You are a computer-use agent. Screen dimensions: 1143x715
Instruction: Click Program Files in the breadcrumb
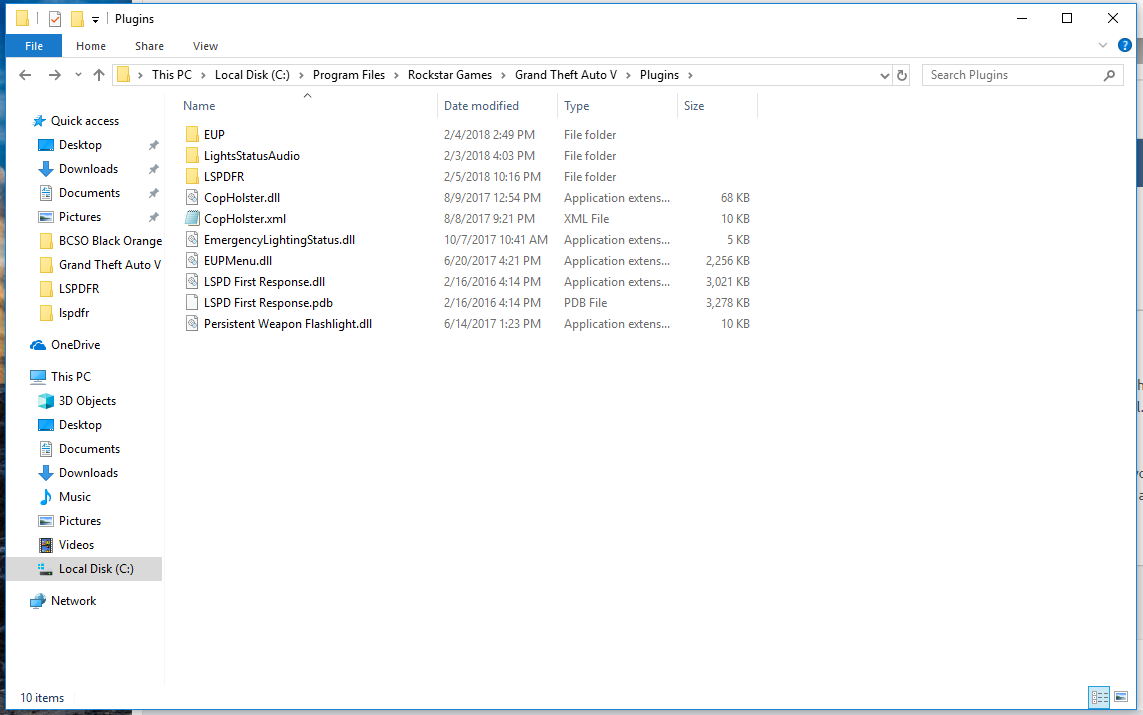pos(348,75)
